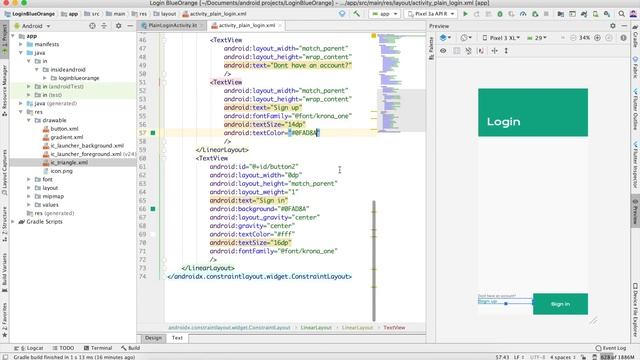Click LoginBlueOrange breadcrumb in navigation bar

pyautogui.click(x=29, y=14)
